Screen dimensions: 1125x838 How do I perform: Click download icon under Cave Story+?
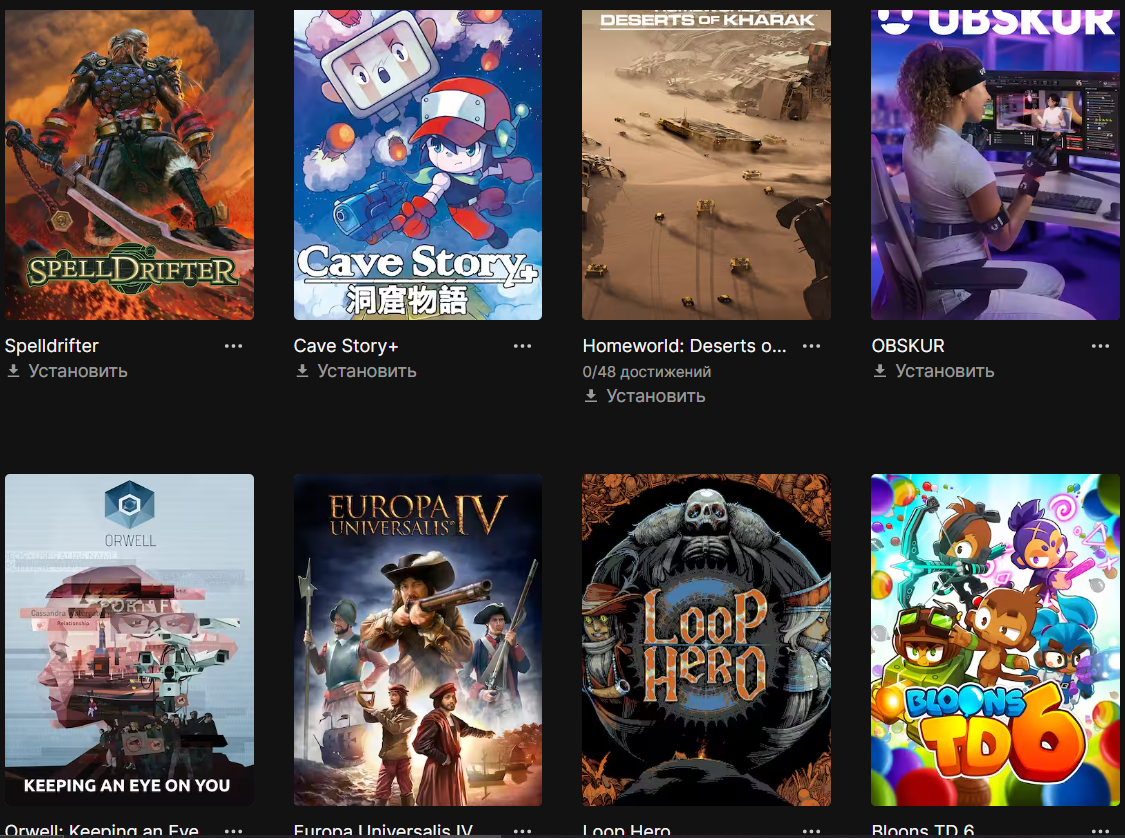coord(303,371)
